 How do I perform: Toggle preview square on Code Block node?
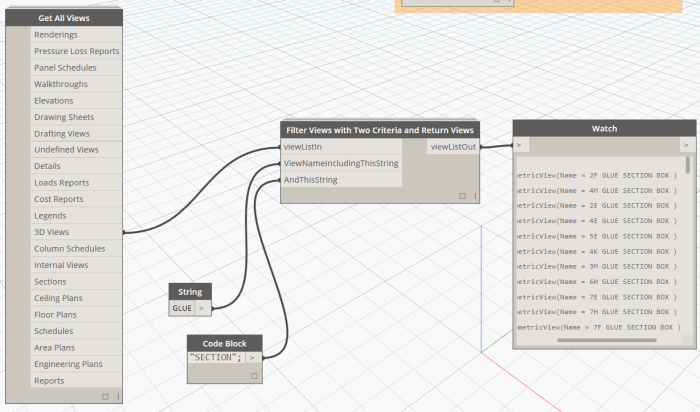point(254,377)
